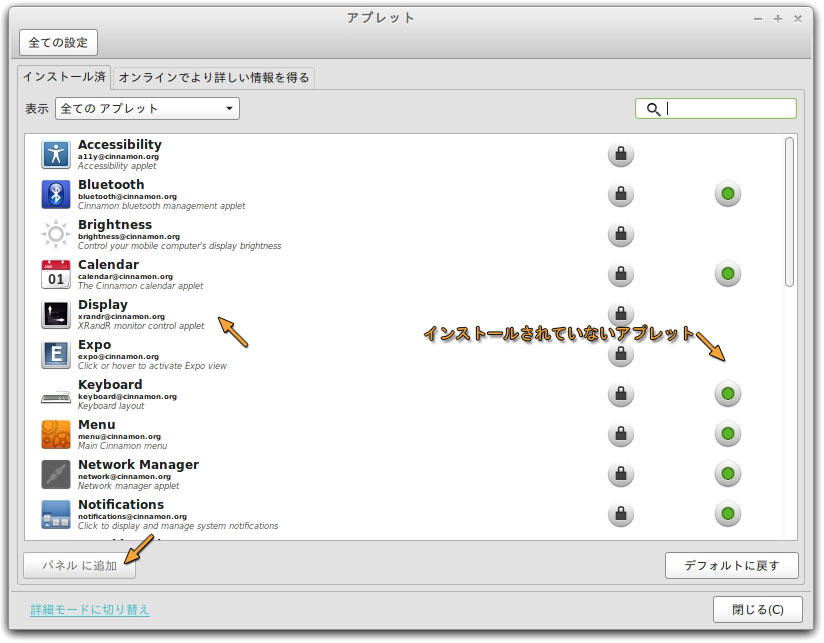
Task: Select the Network Manager applet icon
Action: tap(56, 474)
